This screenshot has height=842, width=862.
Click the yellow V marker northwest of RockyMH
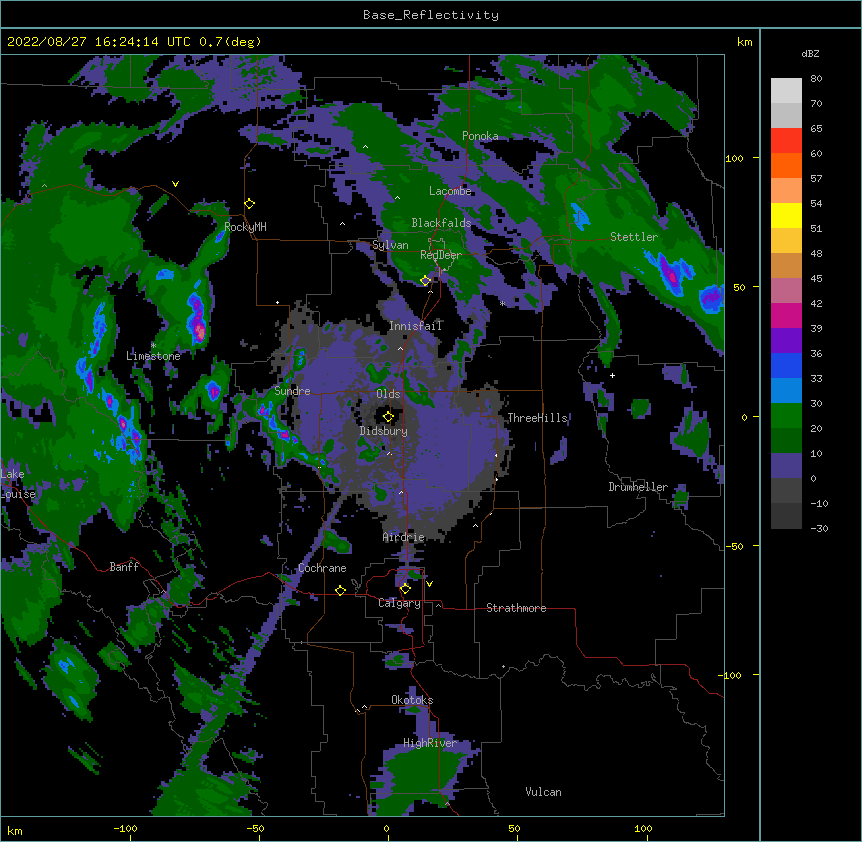point(175,184)
